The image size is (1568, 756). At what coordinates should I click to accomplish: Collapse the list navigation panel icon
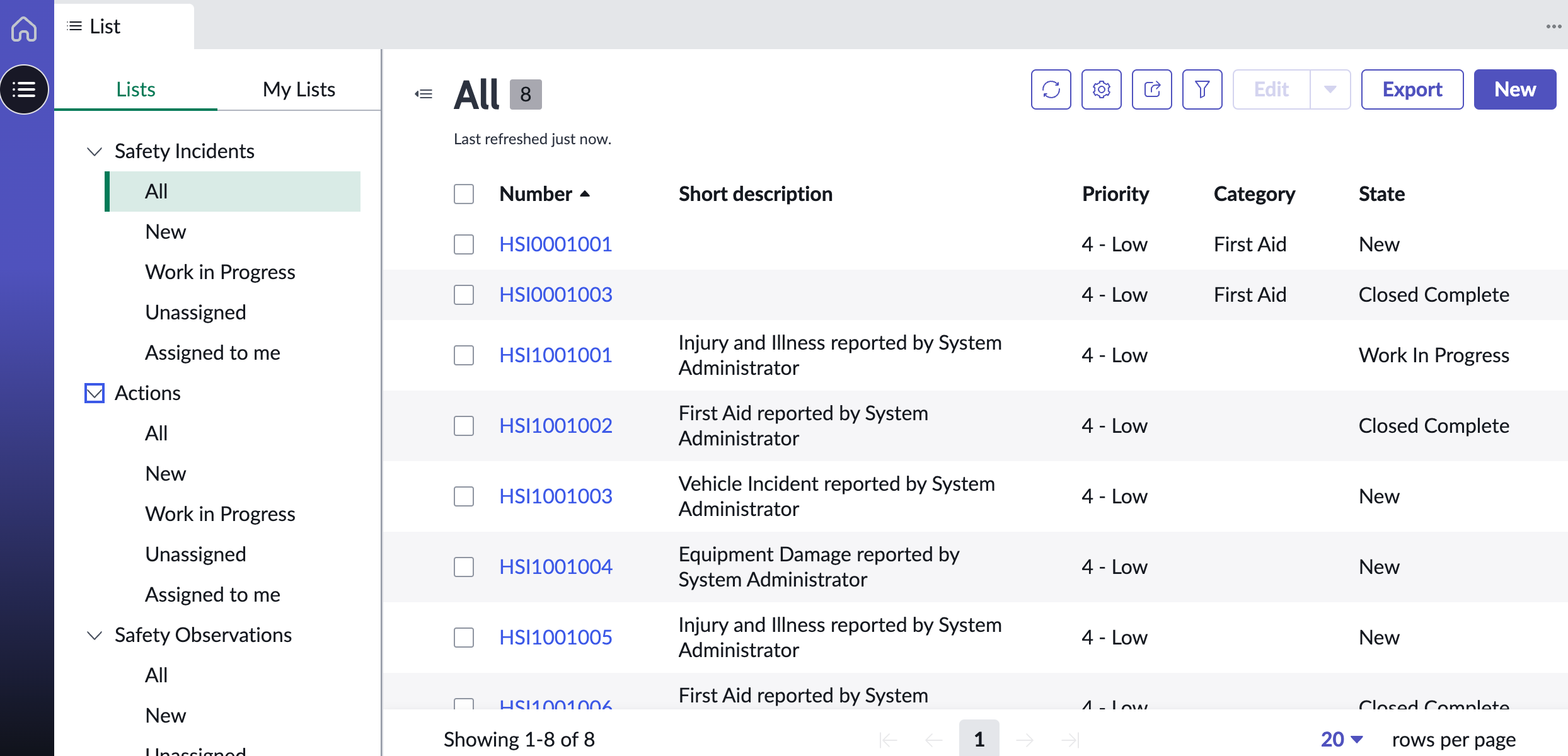pos(424,94)
